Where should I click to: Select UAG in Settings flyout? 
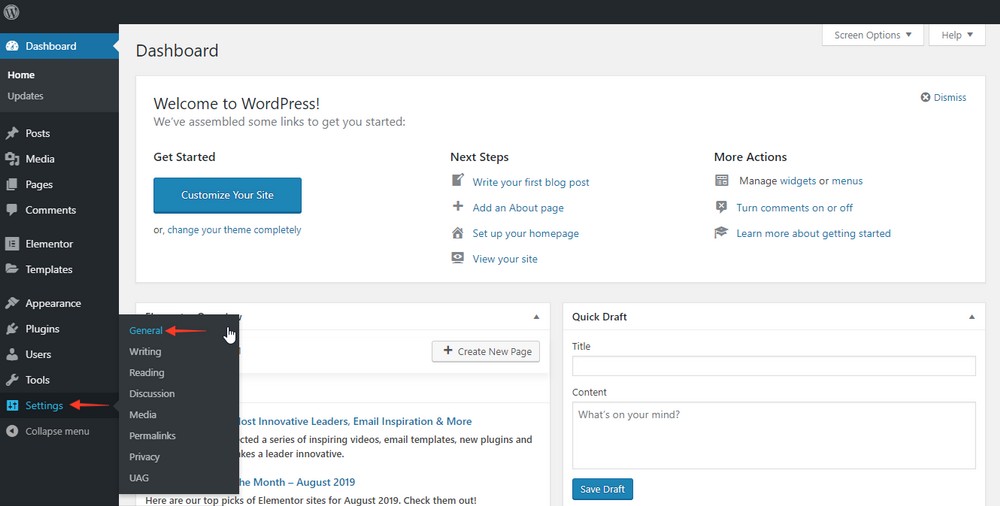point(139,478)
